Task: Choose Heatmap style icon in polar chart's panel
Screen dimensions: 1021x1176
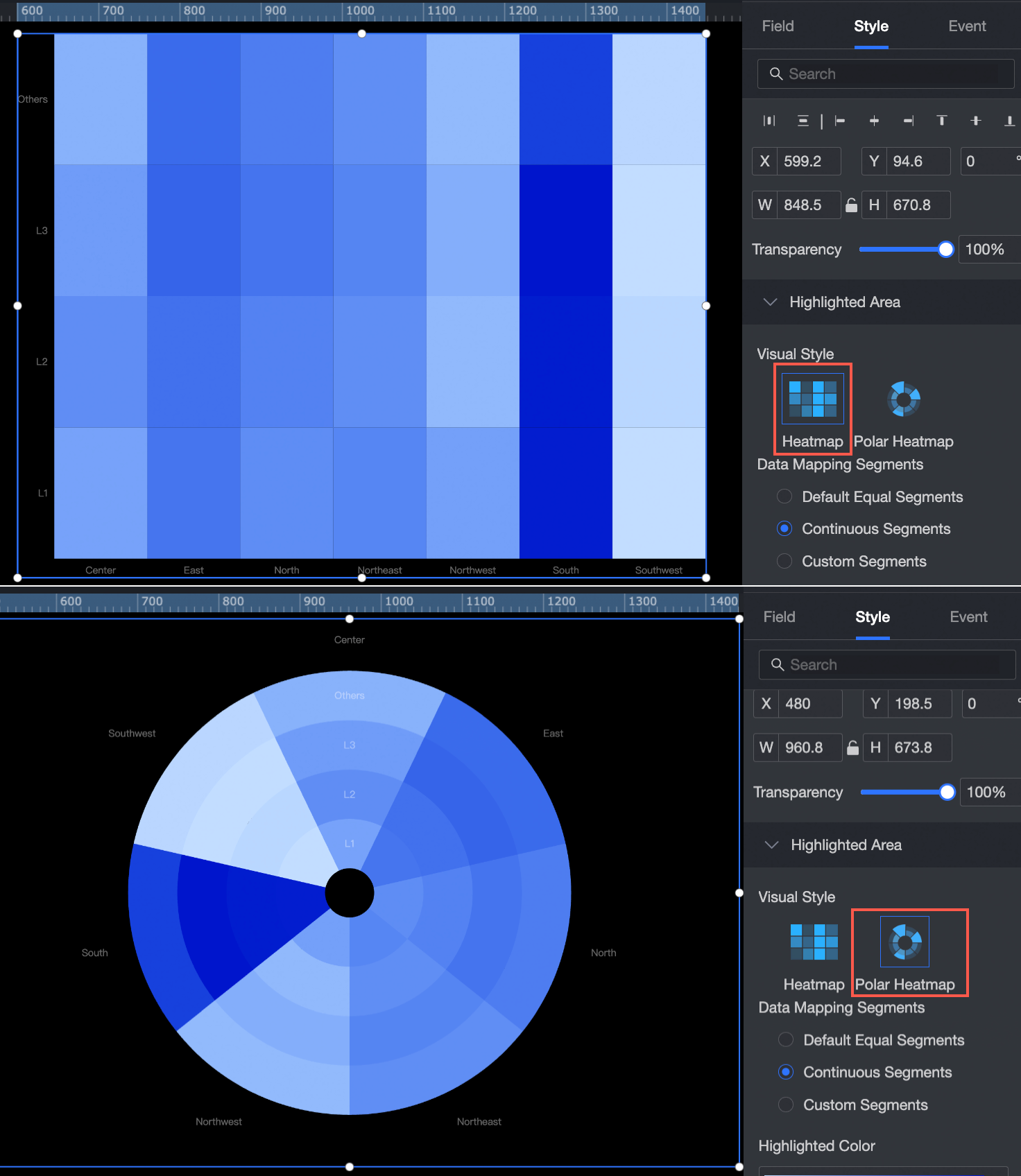Action: 814,942
